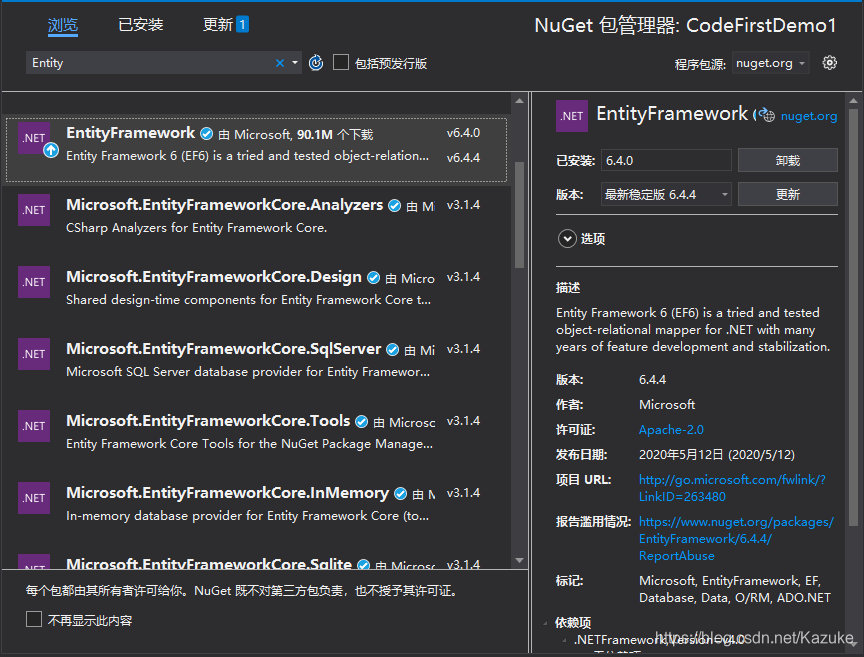The height and width of the screenshot is (657, 864).
Task: Click the 卸载 button
Action: (787, 160)
